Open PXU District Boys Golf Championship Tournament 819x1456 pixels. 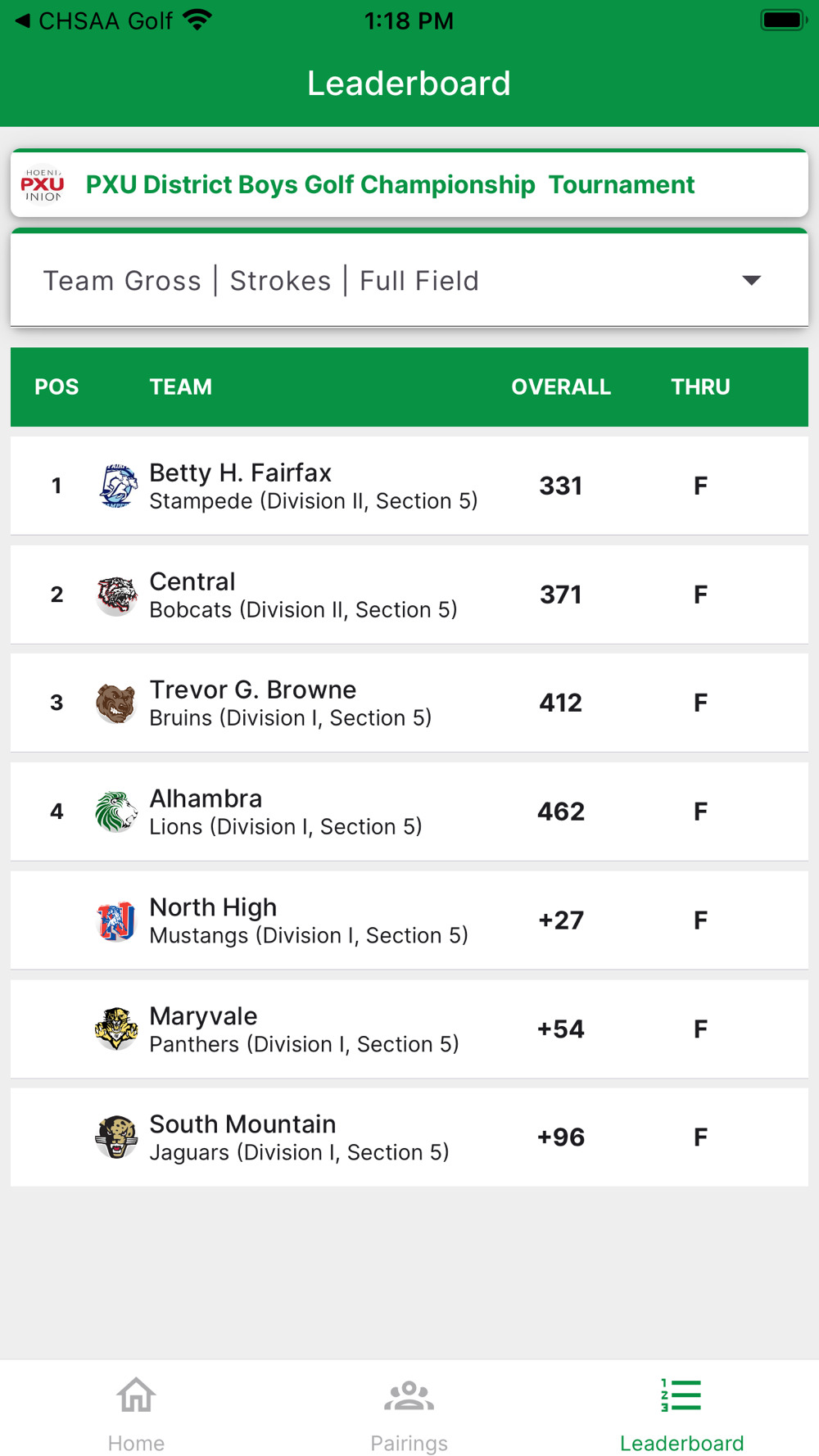coord(390,185)
